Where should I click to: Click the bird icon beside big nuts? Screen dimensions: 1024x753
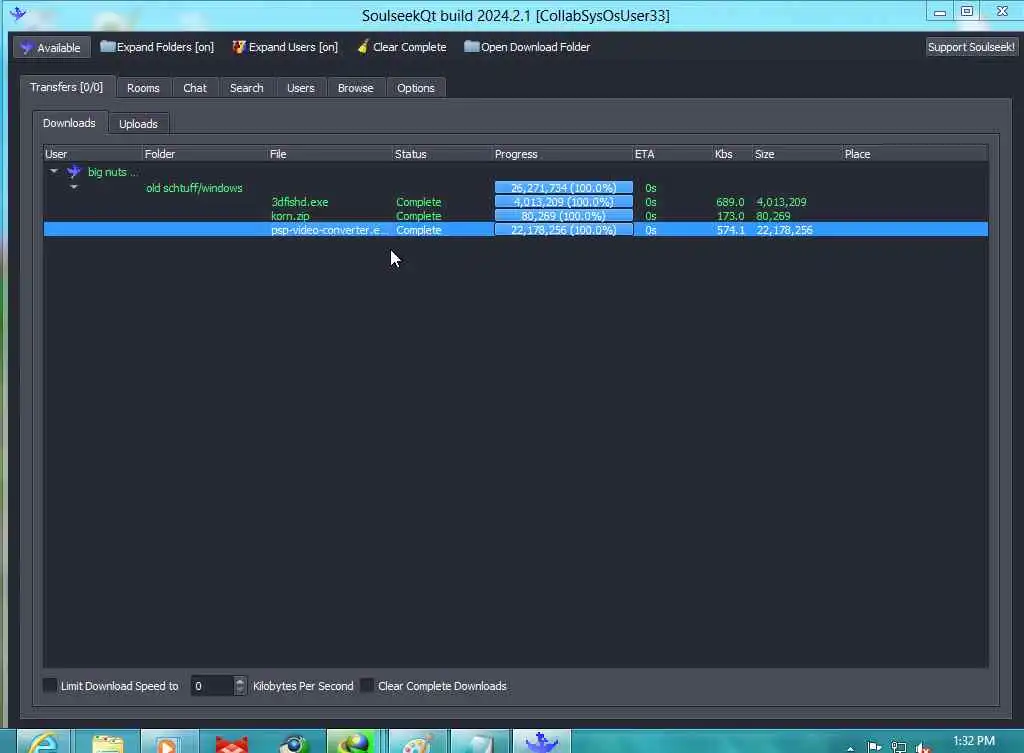[74, 172]
